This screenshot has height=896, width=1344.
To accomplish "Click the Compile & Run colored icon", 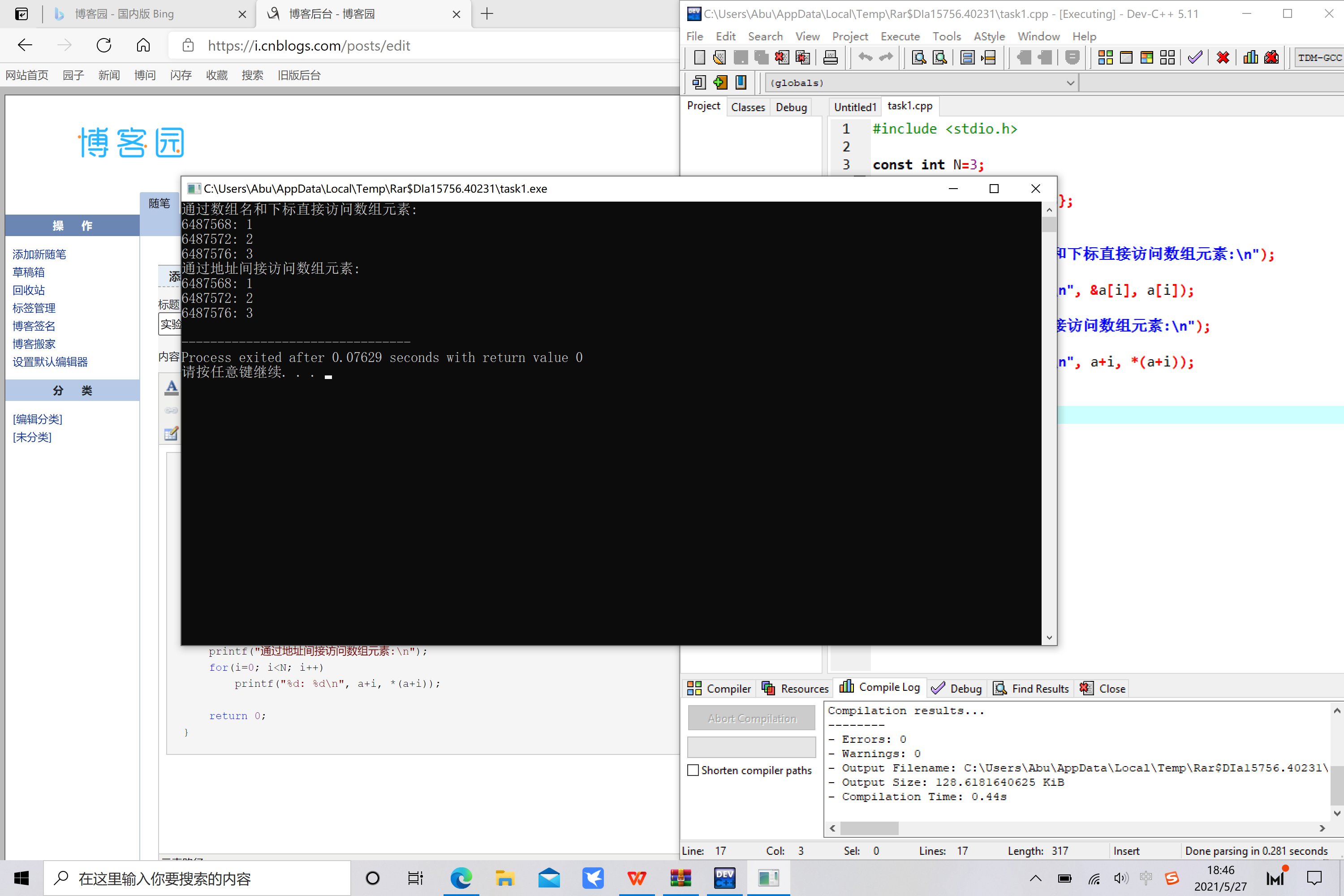I will (x=1146, y=57).
